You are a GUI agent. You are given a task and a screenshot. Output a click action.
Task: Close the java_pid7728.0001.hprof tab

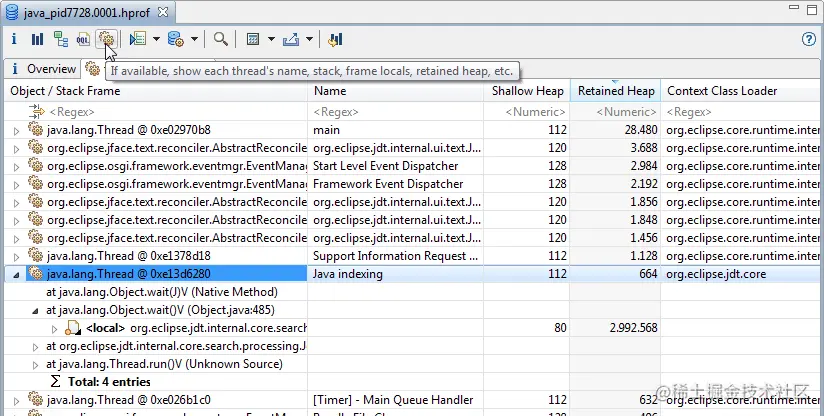[163, 12]
